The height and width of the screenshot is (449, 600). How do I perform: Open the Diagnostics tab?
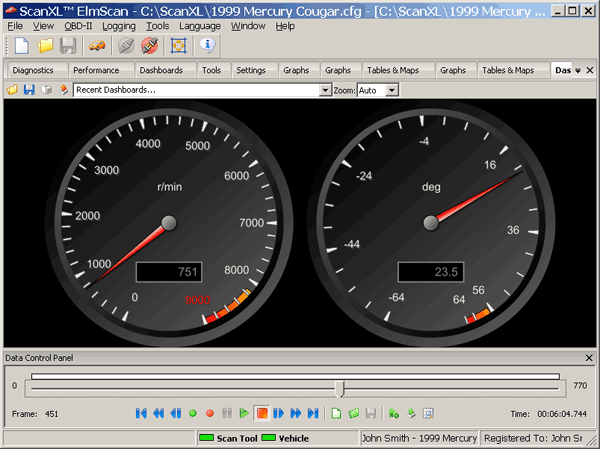pos(34,71)
